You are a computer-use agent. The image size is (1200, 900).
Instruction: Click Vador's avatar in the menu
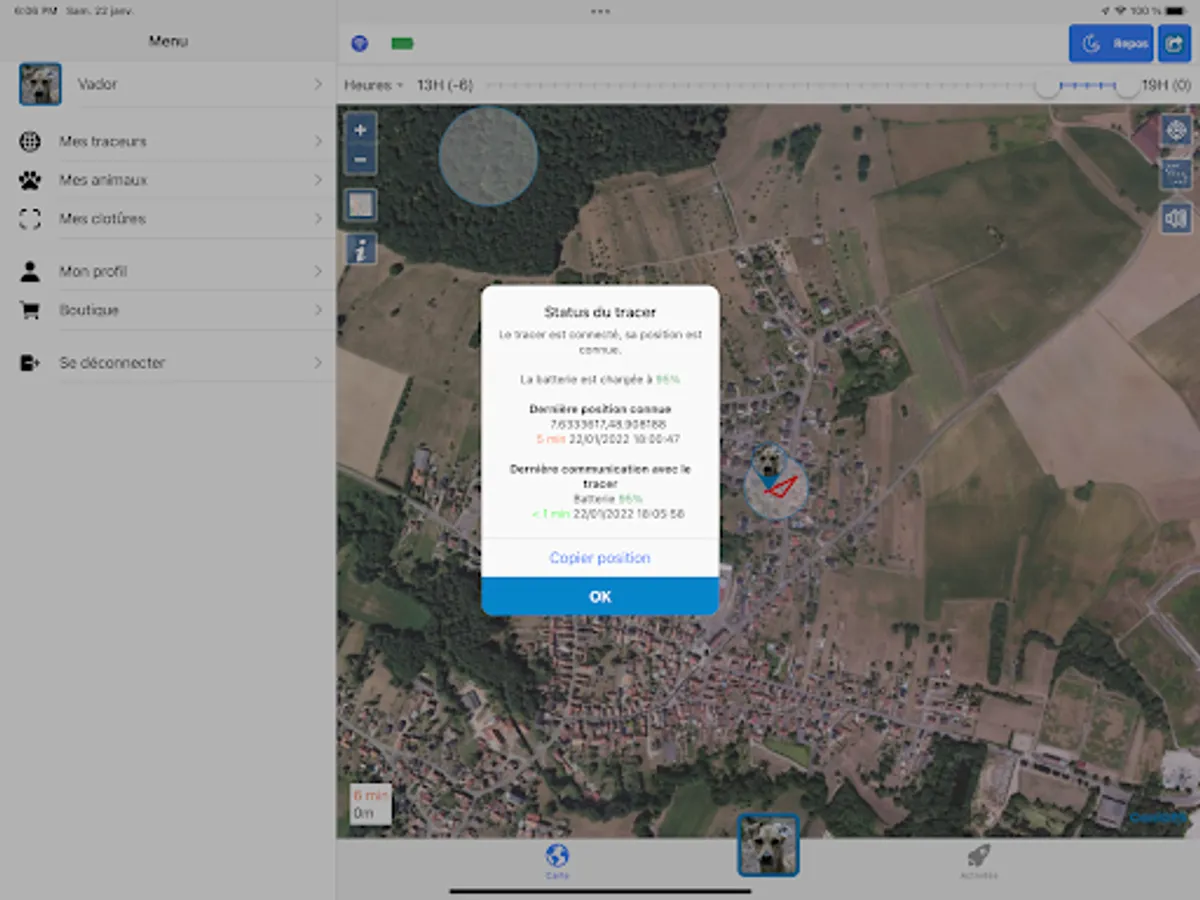tap(40, 85)
